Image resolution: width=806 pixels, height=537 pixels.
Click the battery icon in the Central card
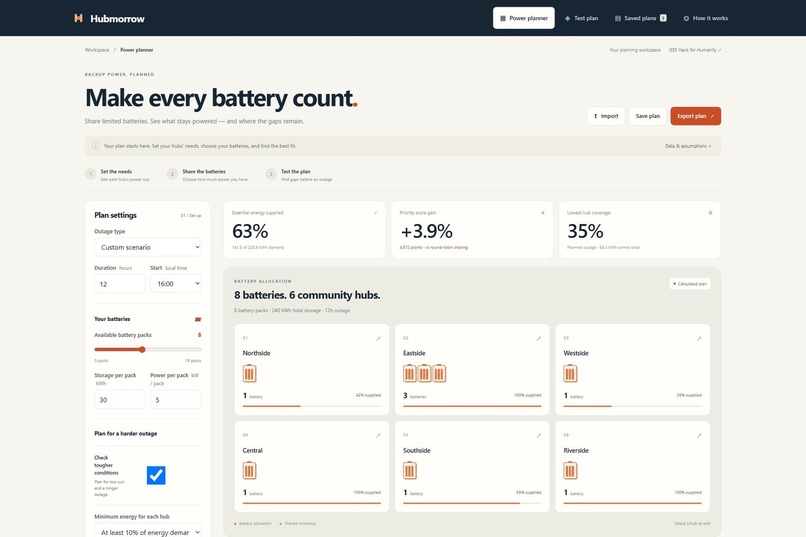(249, 470)
